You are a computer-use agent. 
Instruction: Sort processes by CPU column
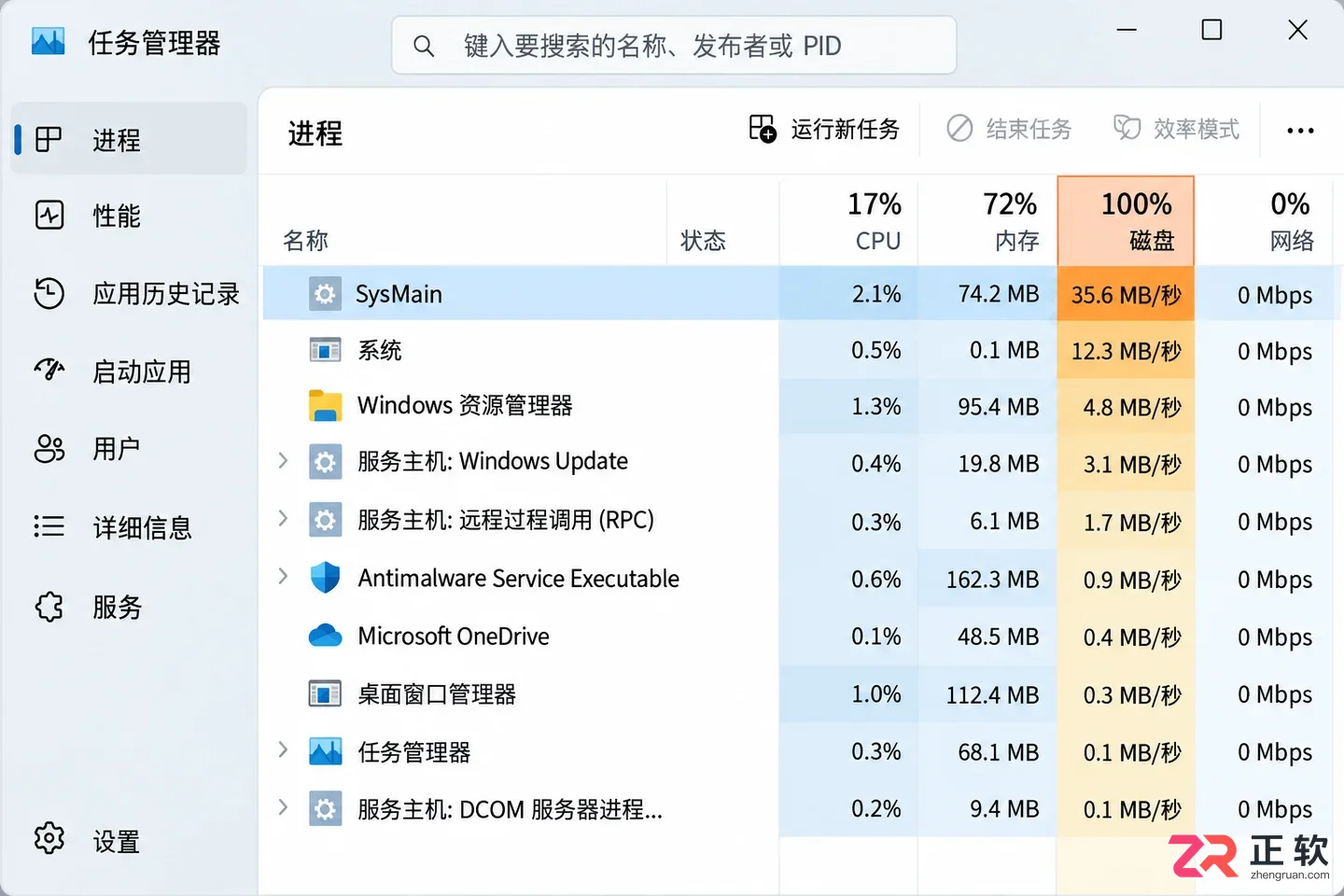point(848,221)
